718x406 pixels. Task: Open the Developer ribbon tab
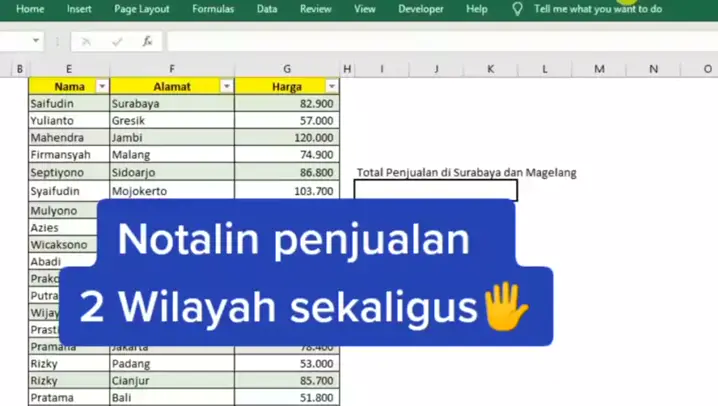pos(421,9)
